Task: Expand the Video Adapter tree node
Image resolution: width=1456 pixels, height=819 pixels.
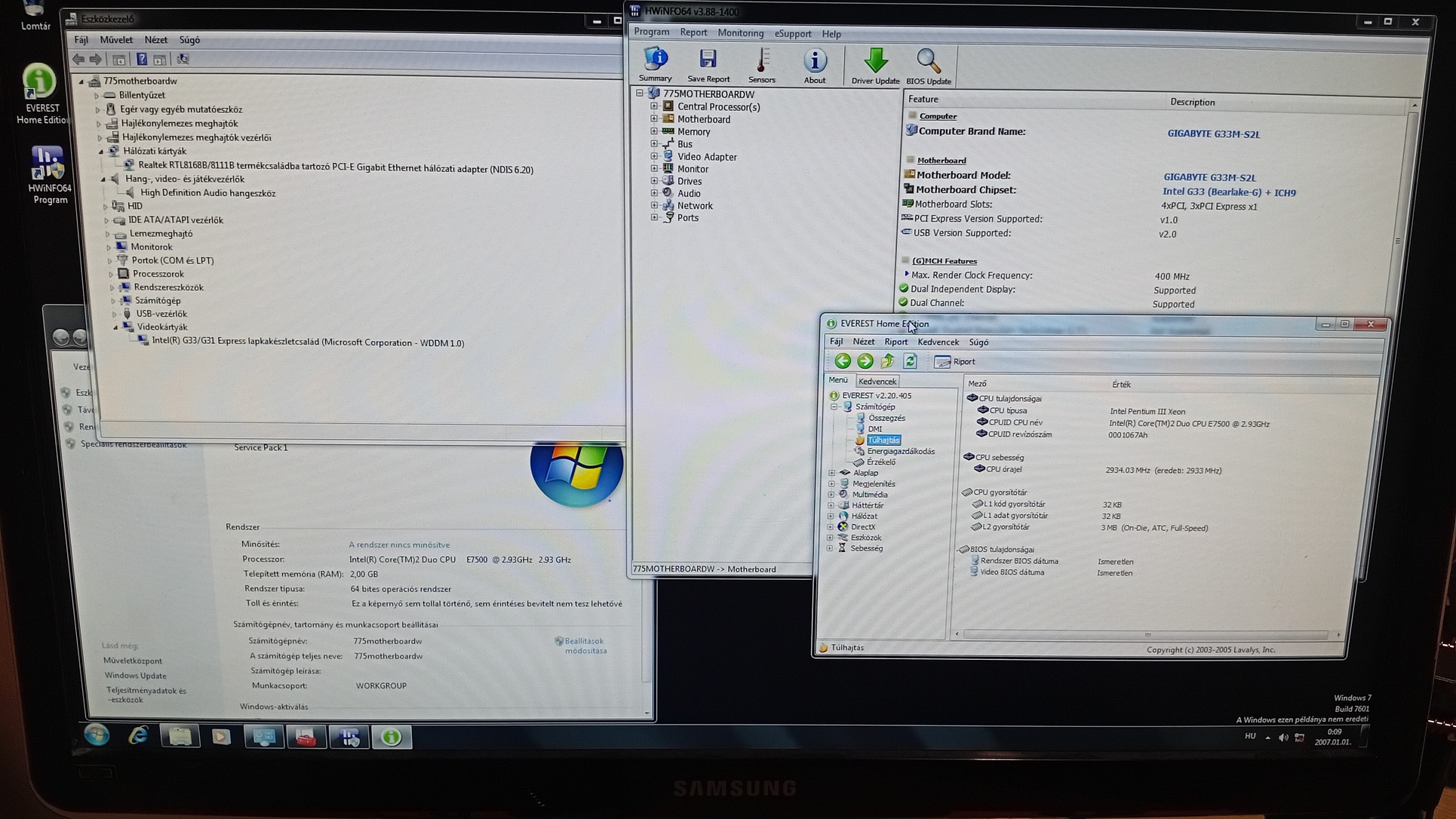Action: pos(654,156)
